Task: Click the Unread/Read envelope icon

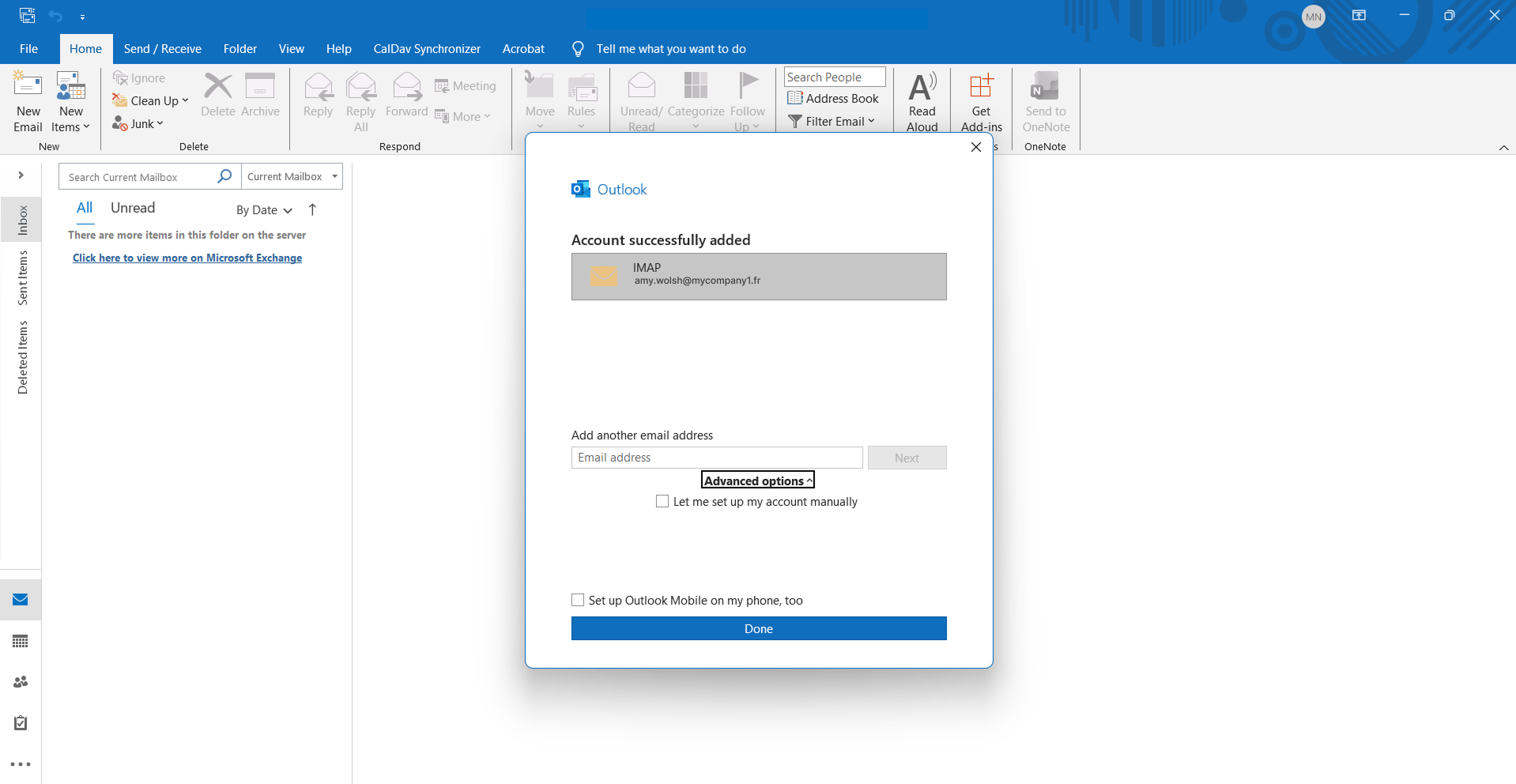Action: point(642,85)
